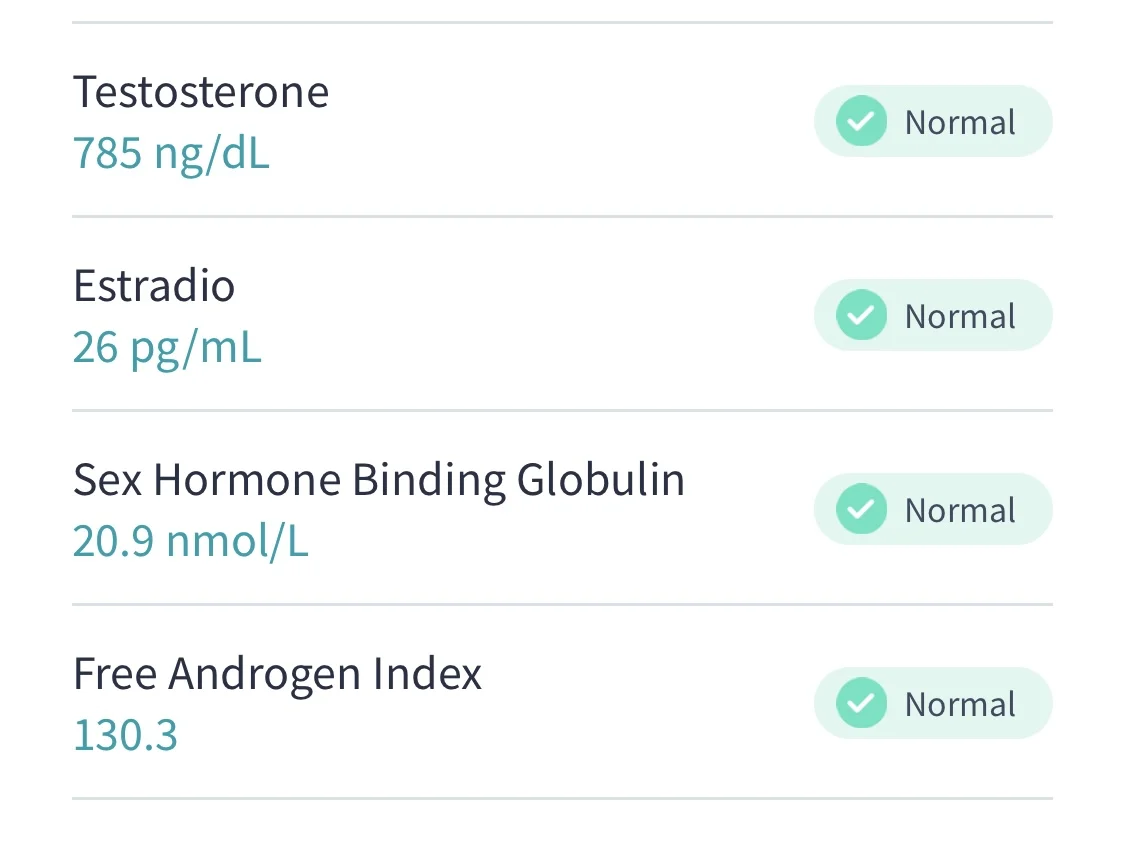Open the Estradio result title
Screen dimensions: 1125x861
pos(154,286)
